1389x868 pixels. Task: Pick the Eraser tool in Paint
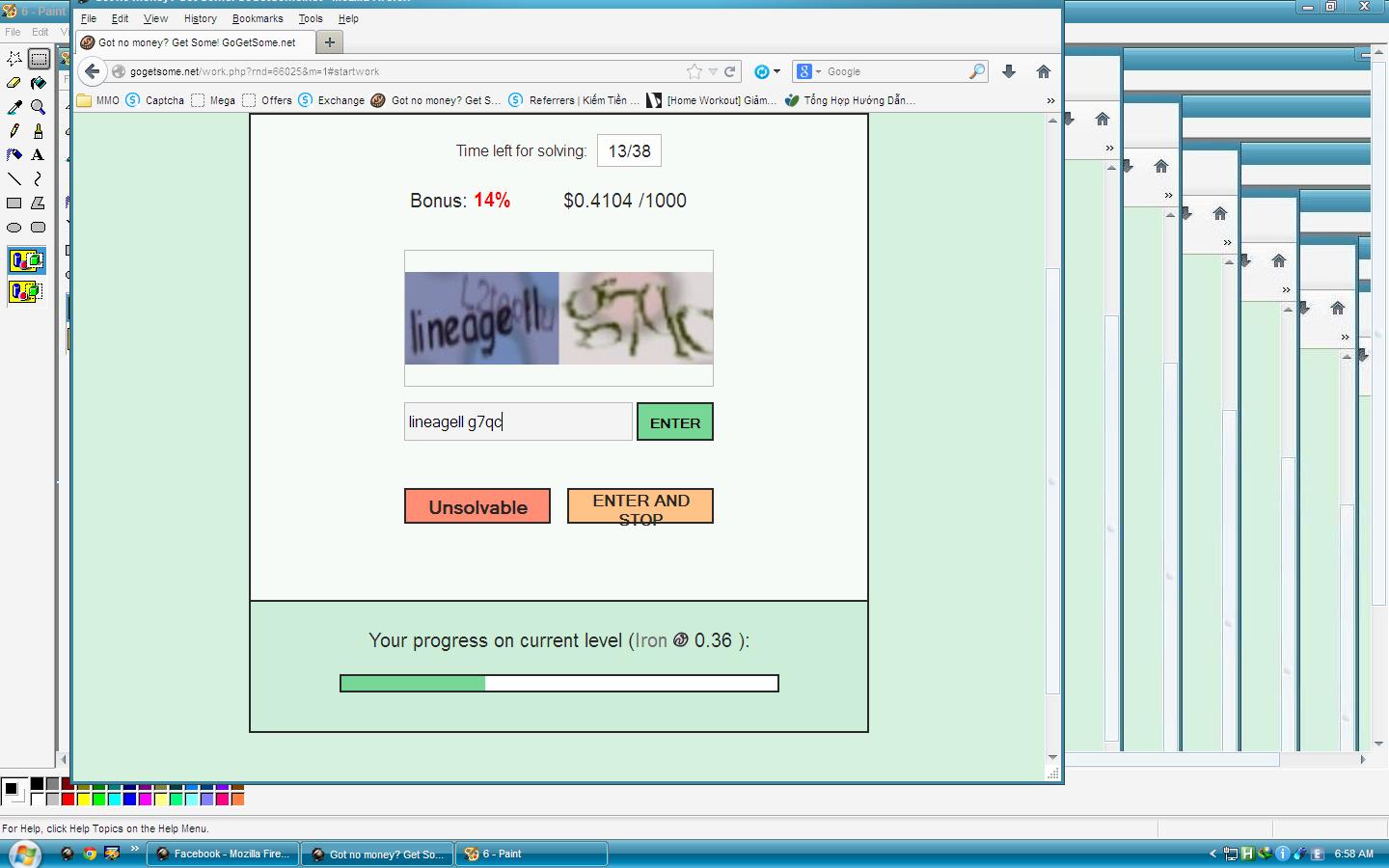(14, 83)
